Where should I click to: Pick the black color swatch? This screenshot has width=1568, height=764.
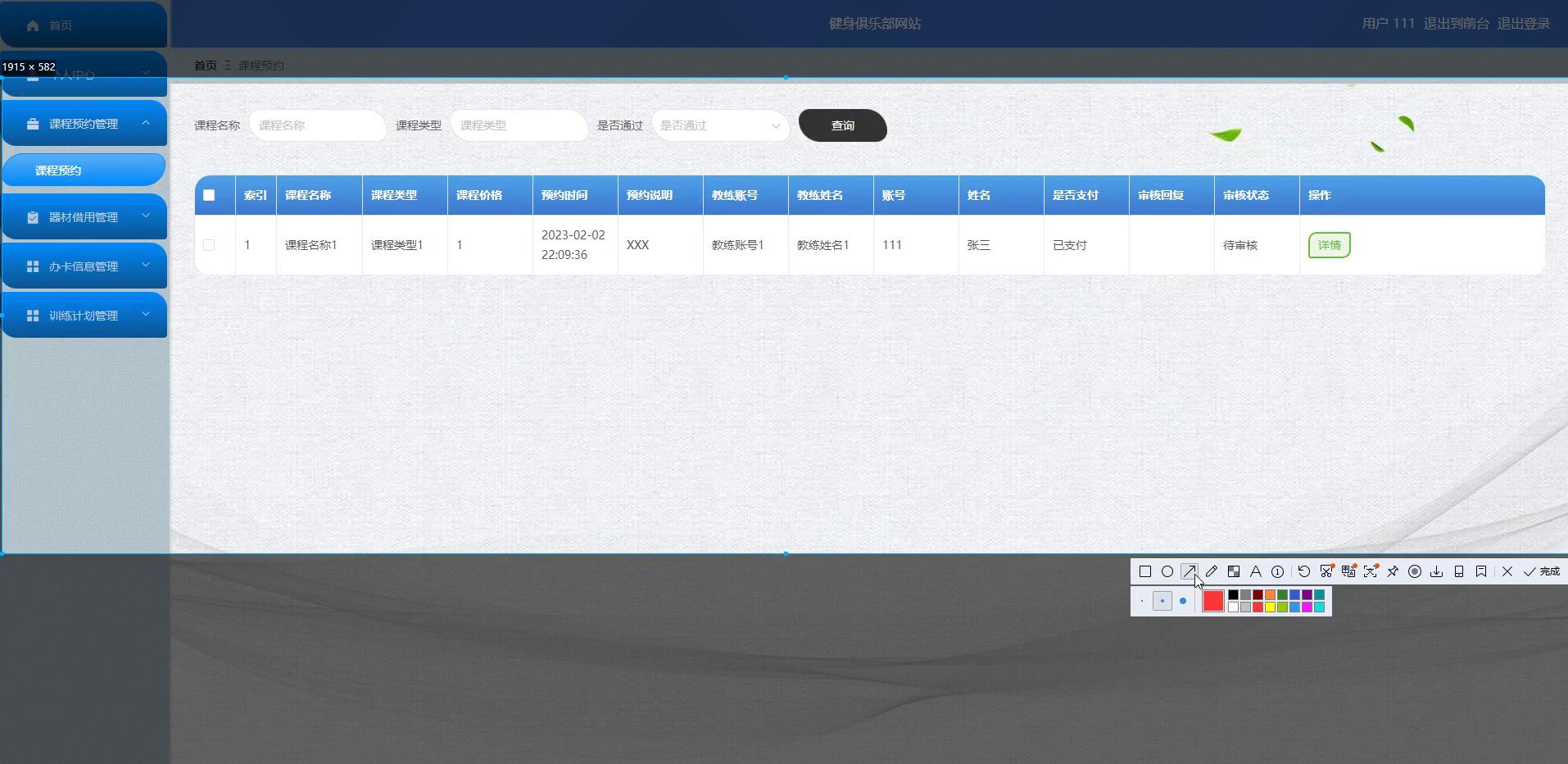pos(1233,594)
